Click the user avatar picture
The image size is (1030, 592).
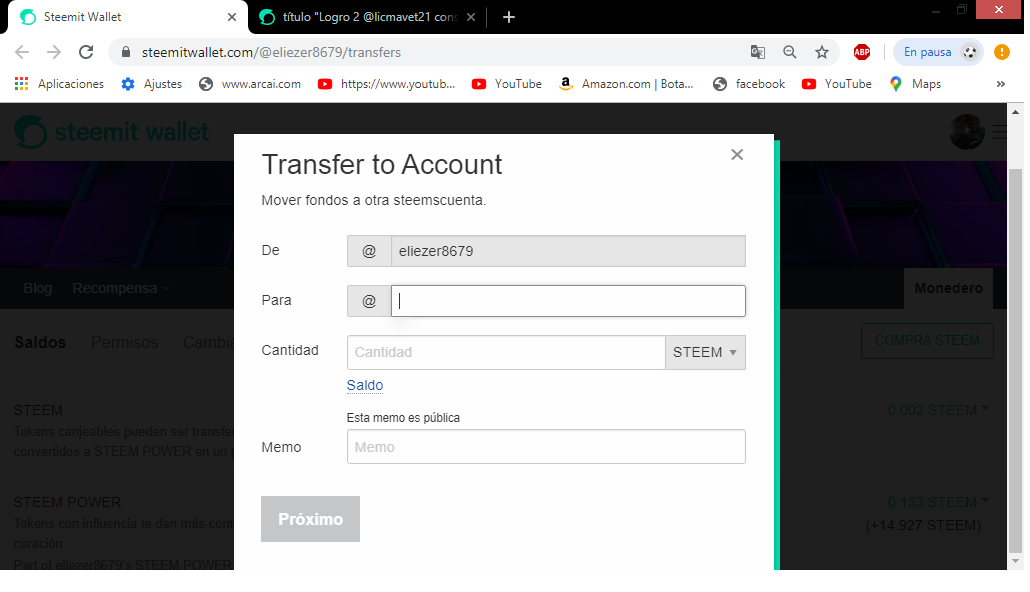click(967, 131)
